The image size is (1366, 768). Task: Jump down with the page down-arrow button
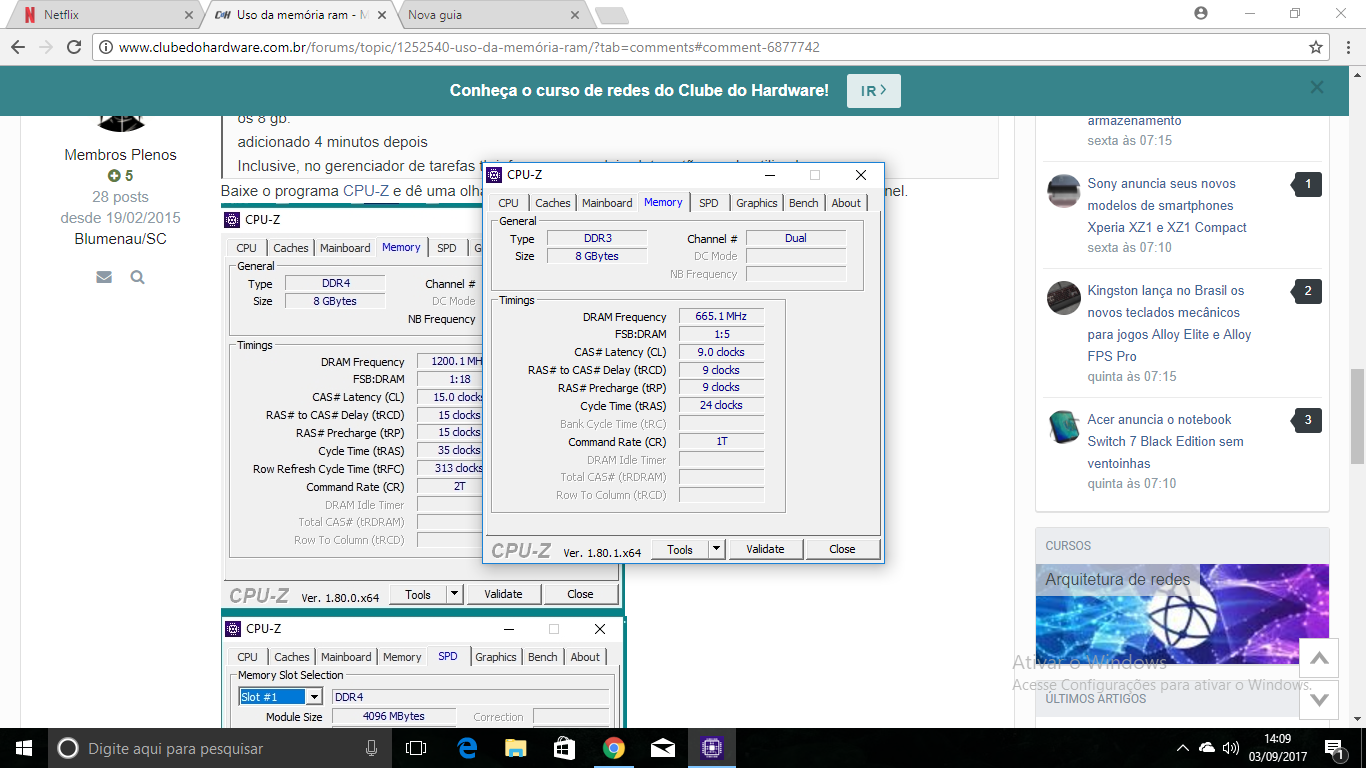[x=1319, y=699]
